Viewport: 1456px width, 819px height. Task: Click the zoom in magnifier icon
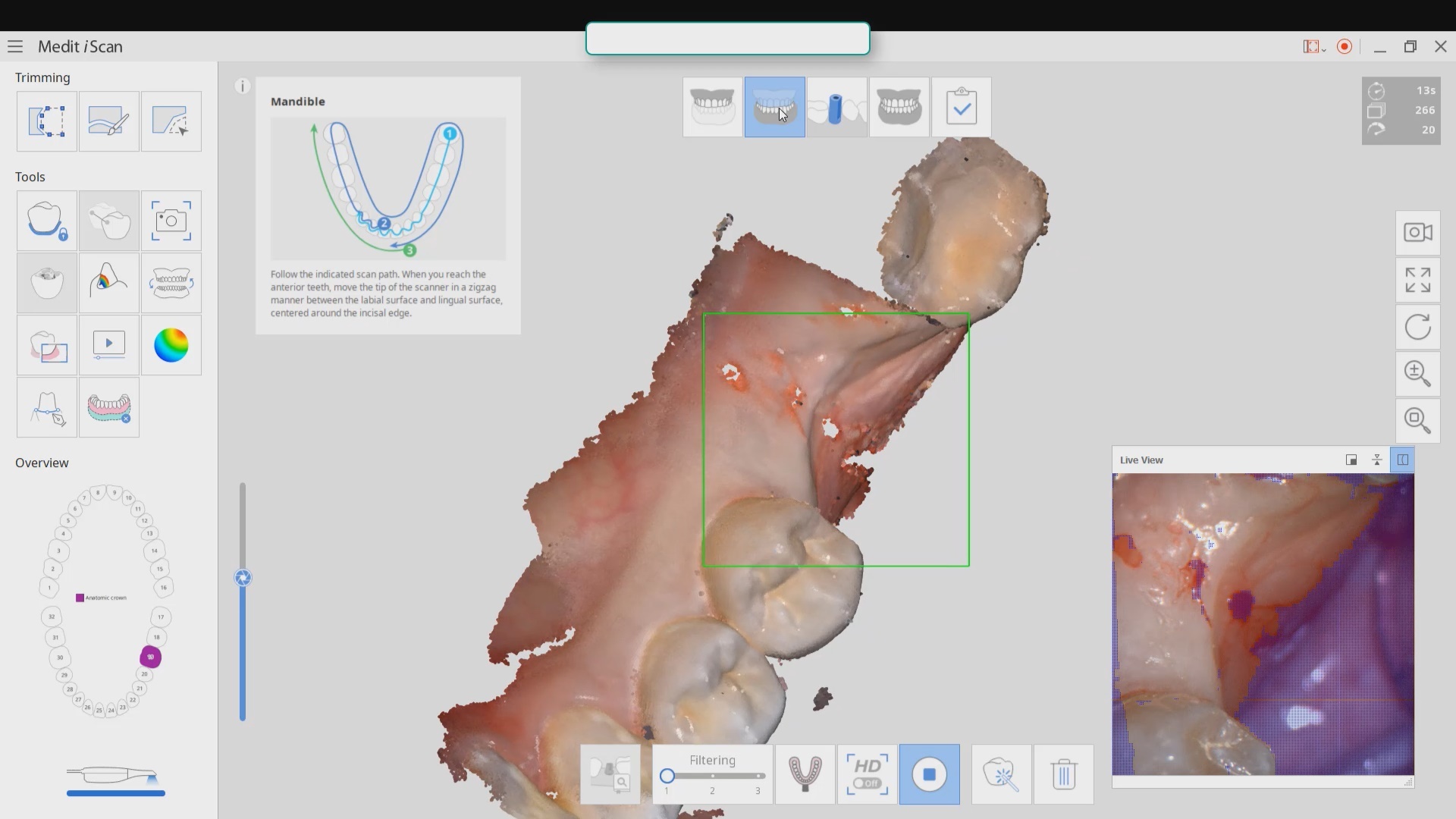click(x=1417, y=373)
